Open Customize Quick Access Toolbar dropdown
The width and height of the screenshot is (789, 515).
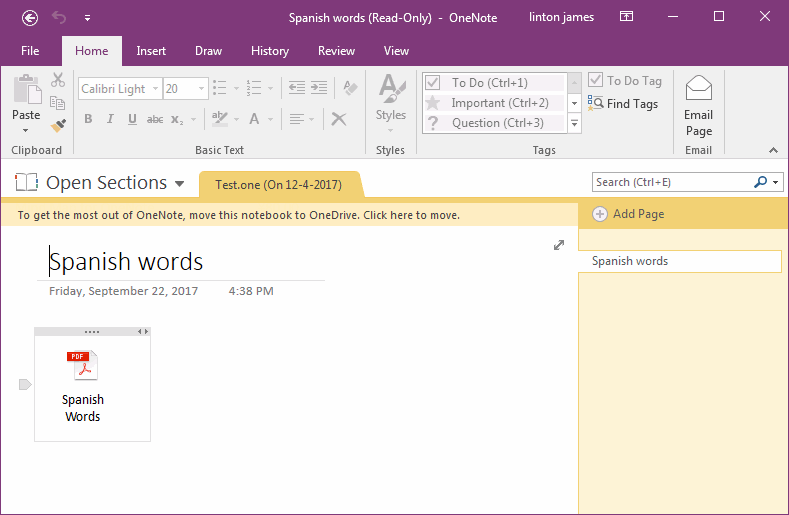point(87,18)
